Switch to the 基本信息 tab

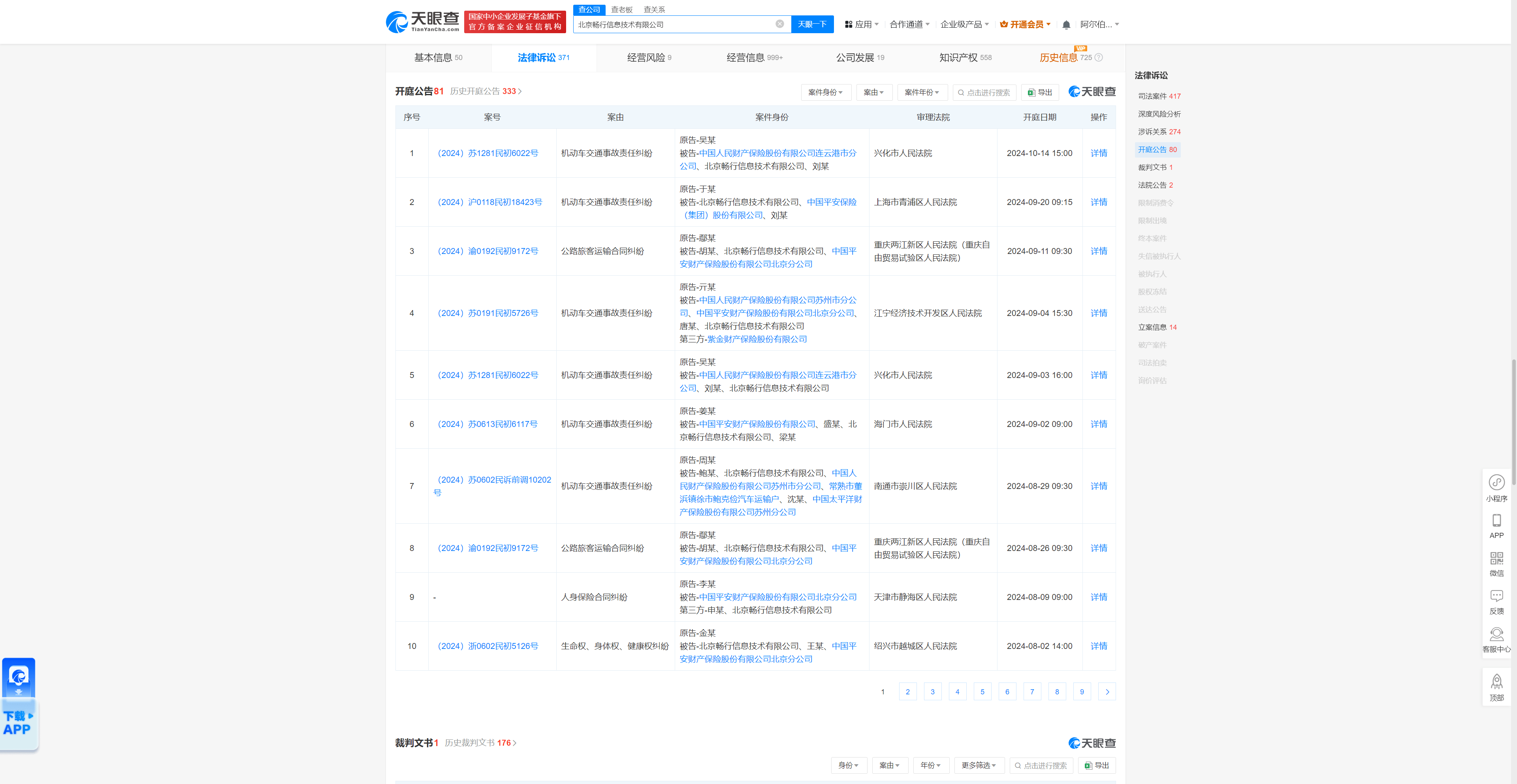[438, 57]
